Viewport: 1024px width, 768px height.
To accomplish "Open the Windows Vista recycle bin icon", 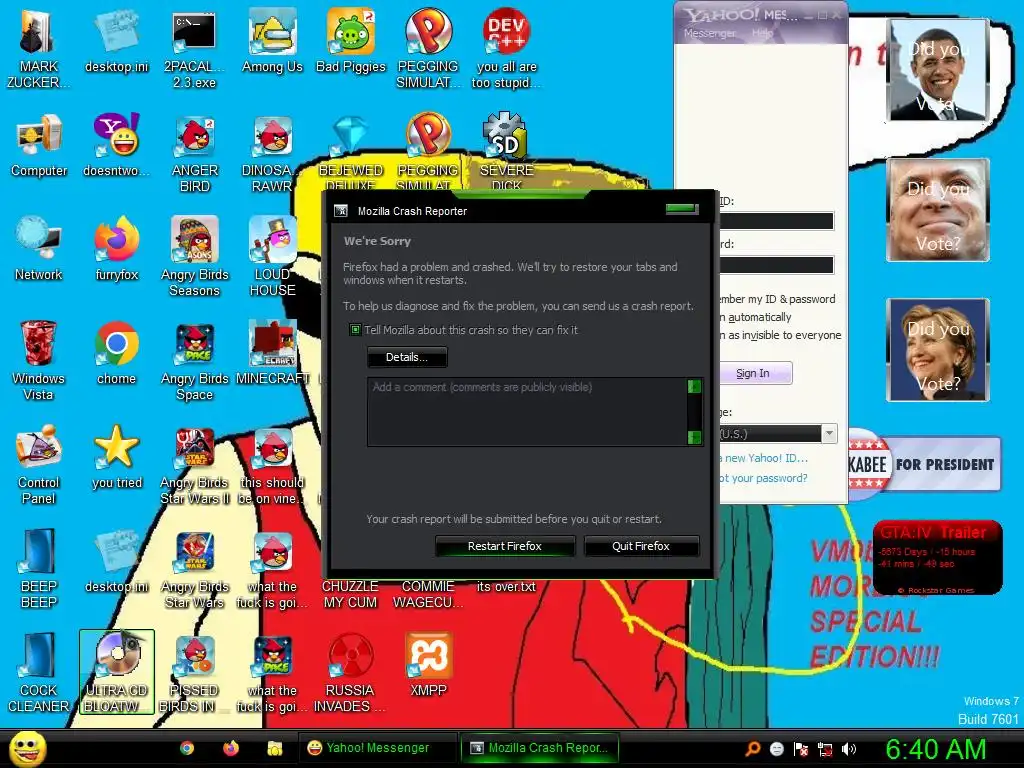I will 39,360.
